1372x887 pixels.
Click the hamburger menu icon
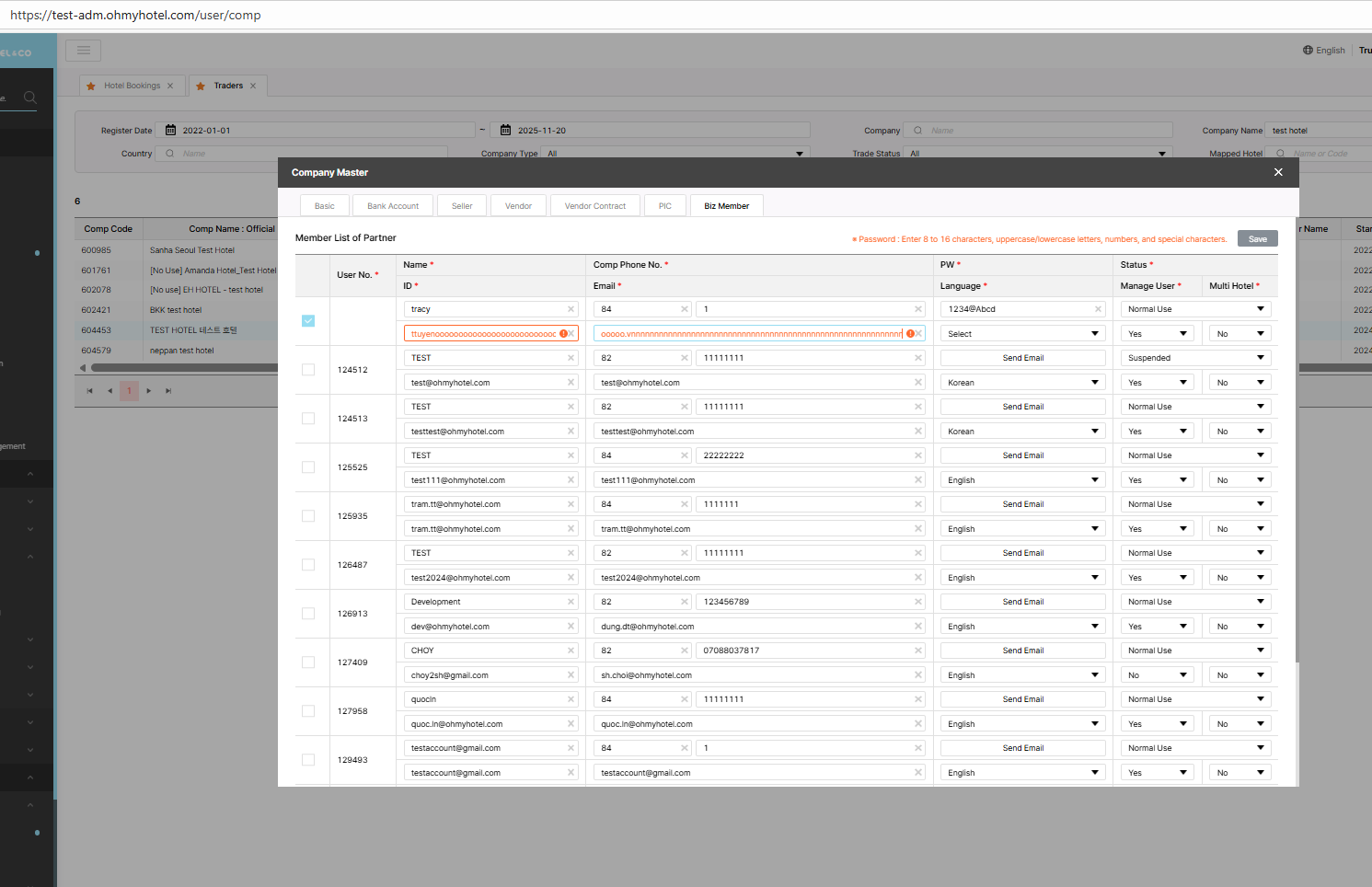click(x=84, y=51)
